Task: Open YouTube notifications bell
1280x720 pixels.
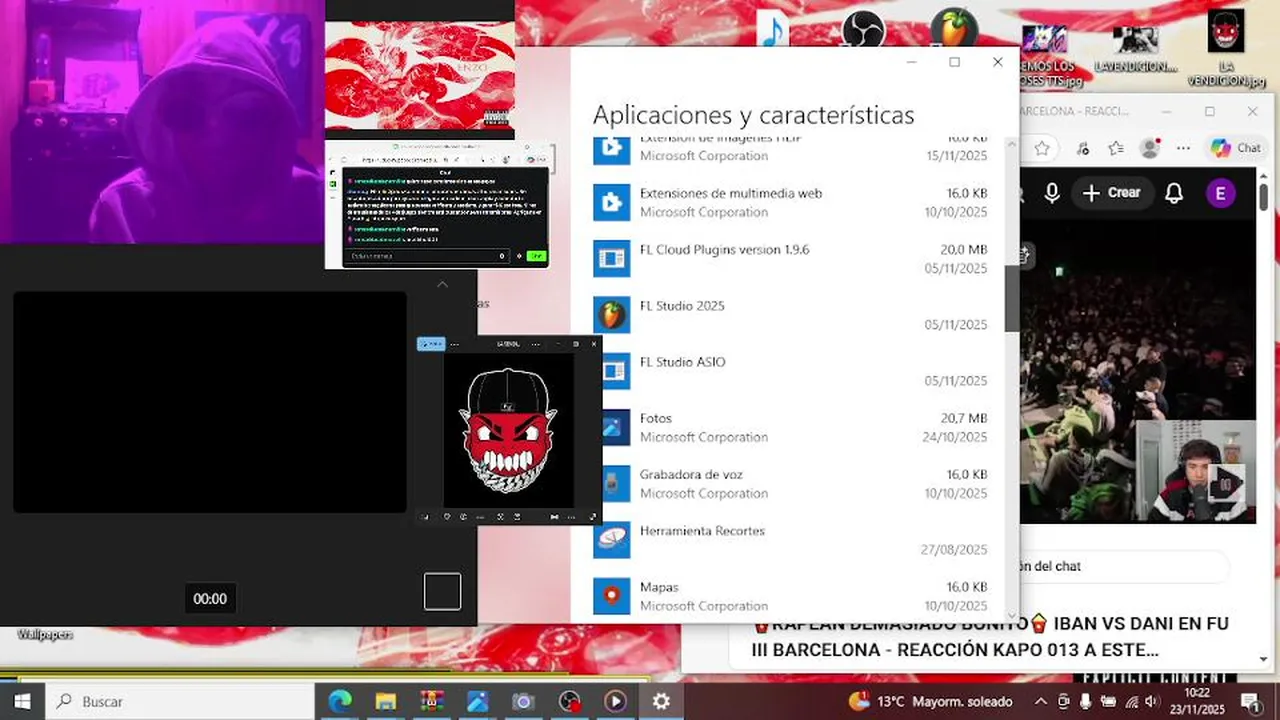Action: [1174, 193]
